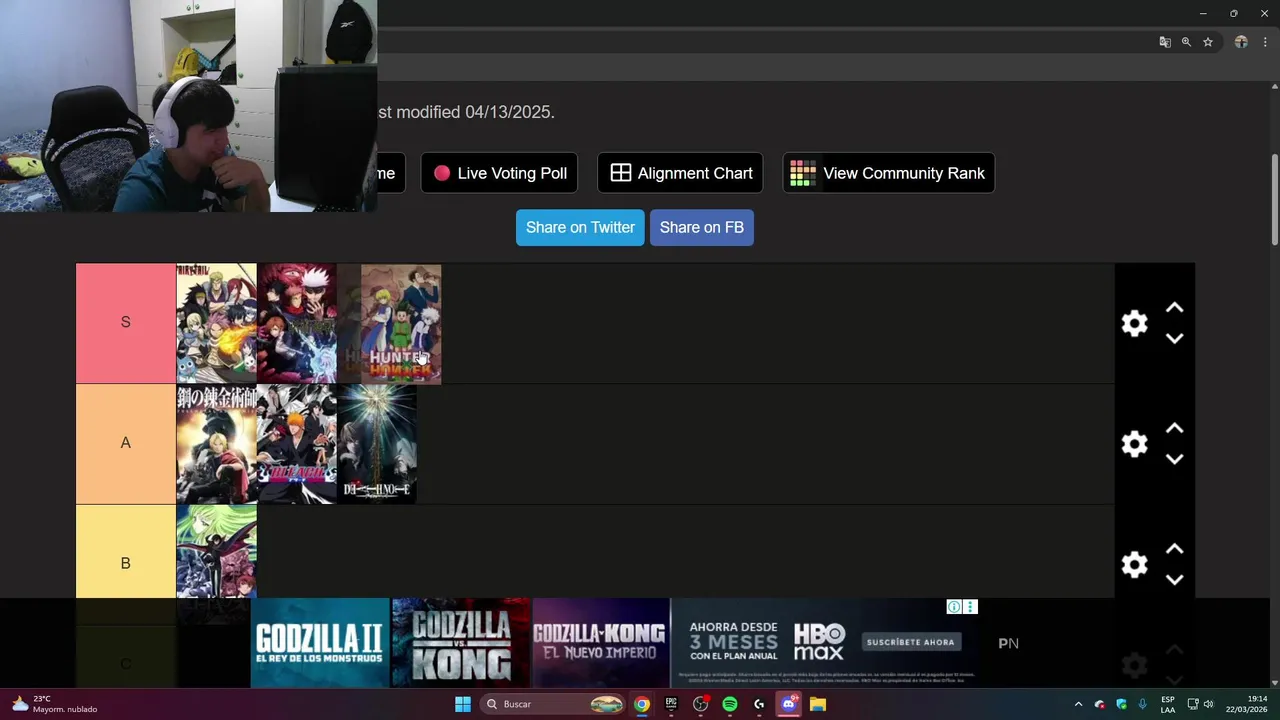
Task: Click the grid icon on Alignment Chart
Action: (x=621, y=173)
